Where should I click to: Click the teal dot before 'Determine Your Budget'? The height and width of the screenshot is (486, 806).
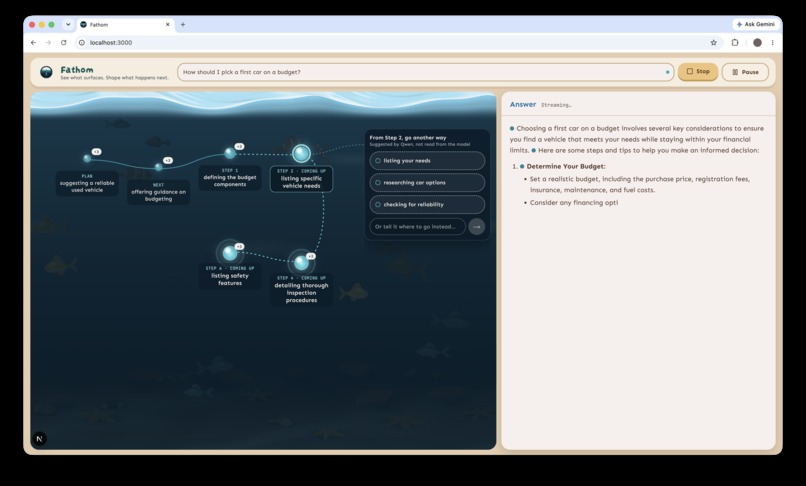[522, 166]
